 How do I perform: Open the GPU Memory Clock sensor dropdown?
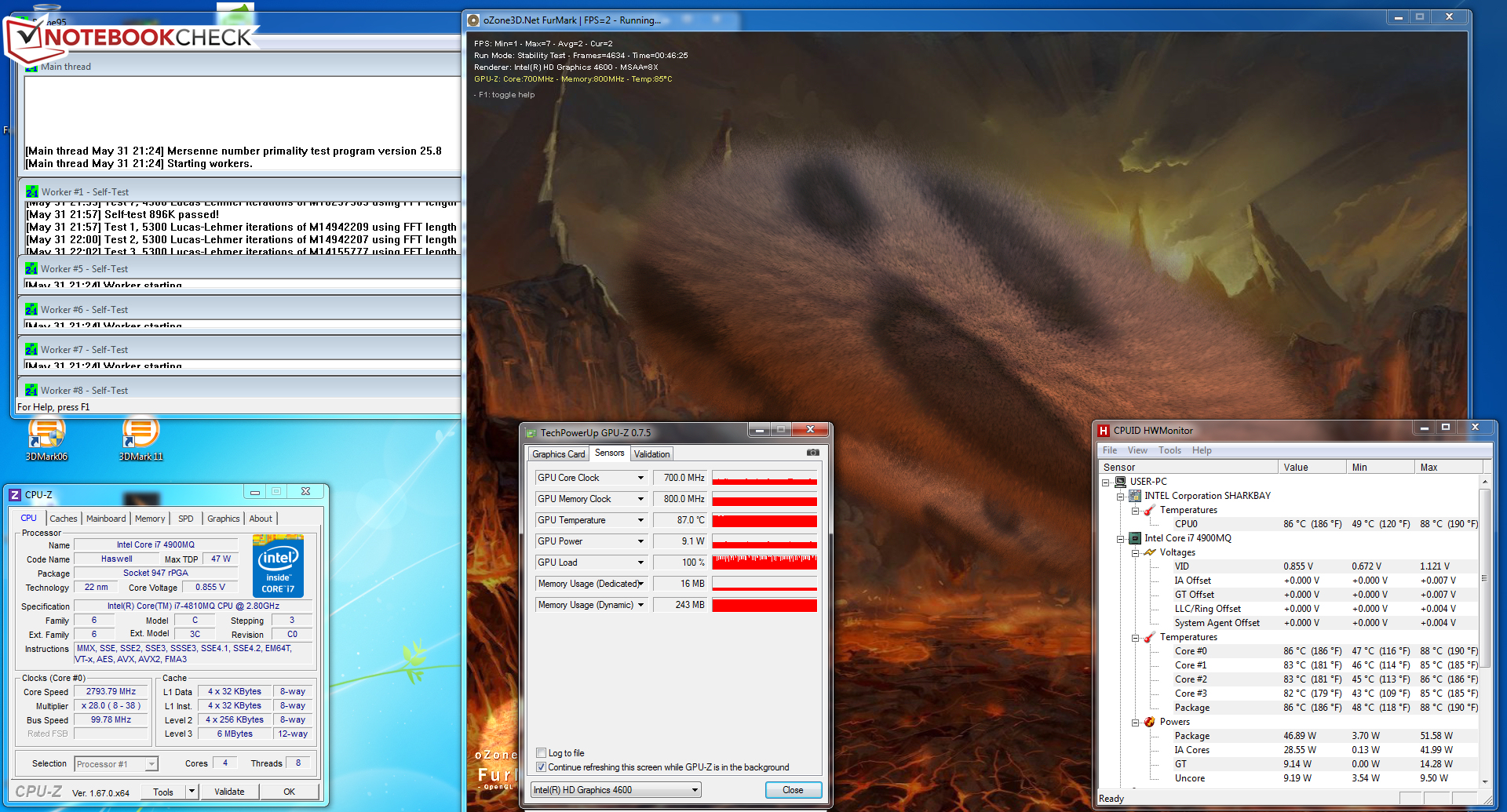point(640,499)
